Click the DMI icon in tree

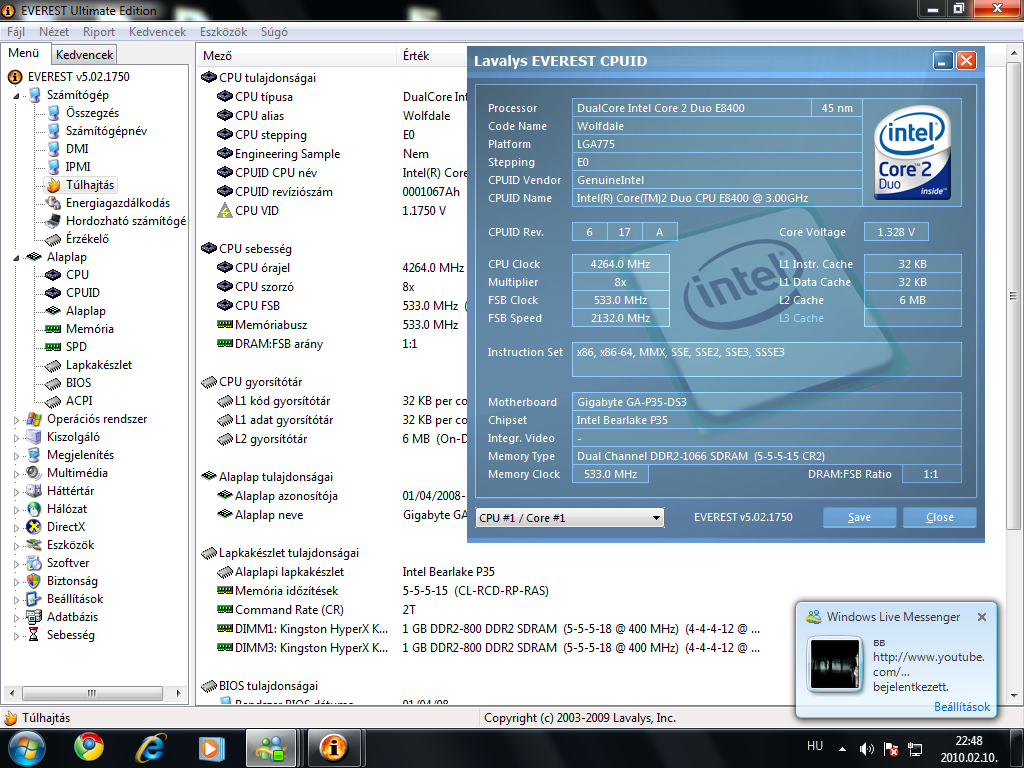[x=54, y=149]
